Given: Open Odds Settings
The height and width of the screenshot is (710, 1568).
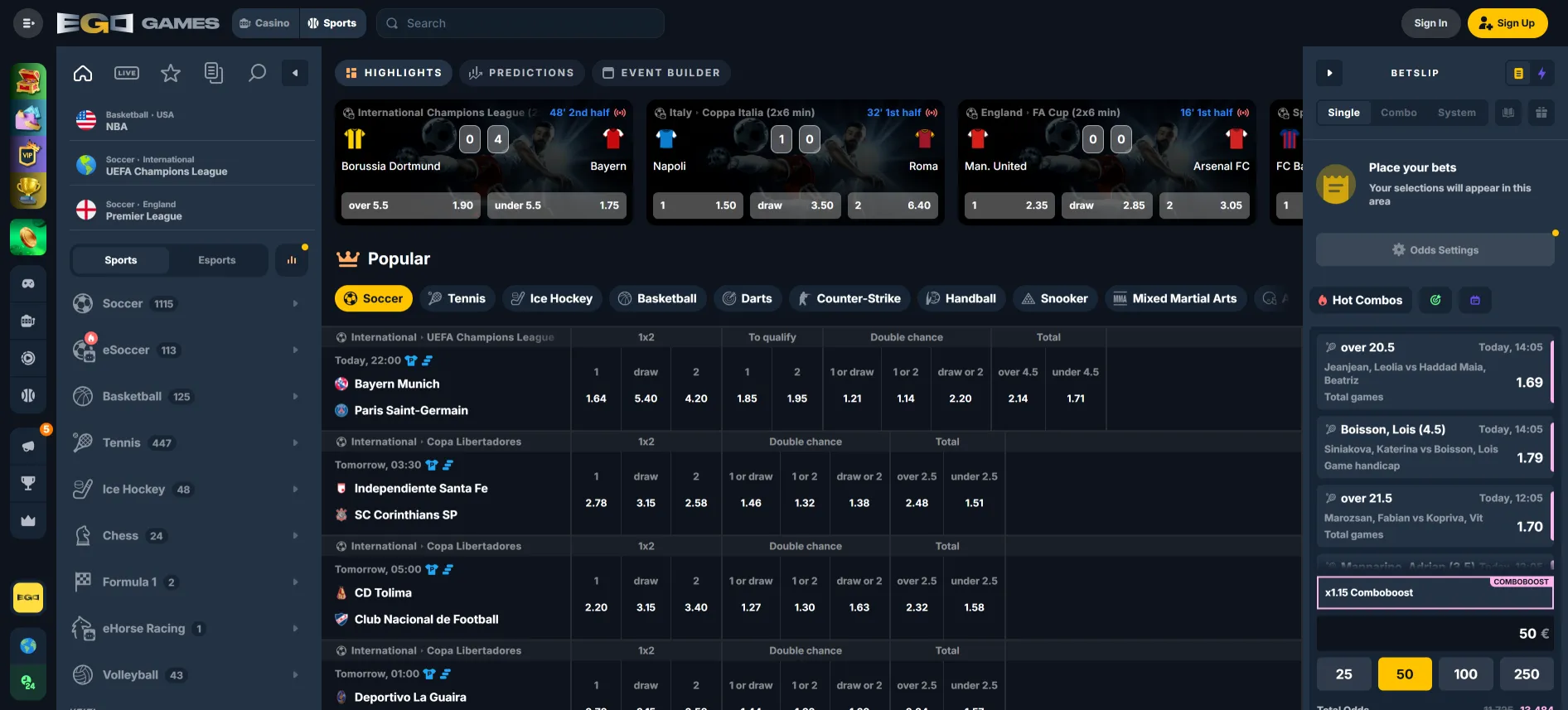Looking at the screenshot, I should (1435, 250).
